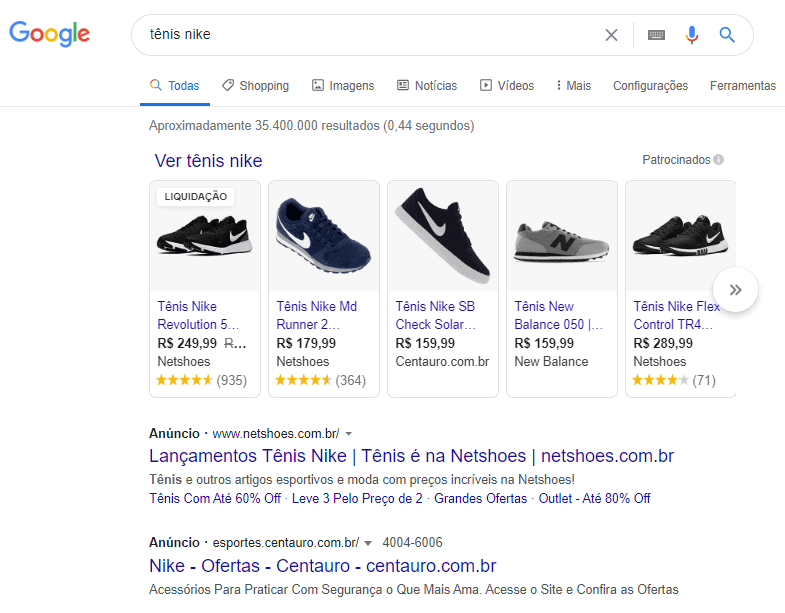Screen dimensions: 785x613
Task: Open the Google logo homepage link
Action: pyautogui.click(x=50, y=34)
